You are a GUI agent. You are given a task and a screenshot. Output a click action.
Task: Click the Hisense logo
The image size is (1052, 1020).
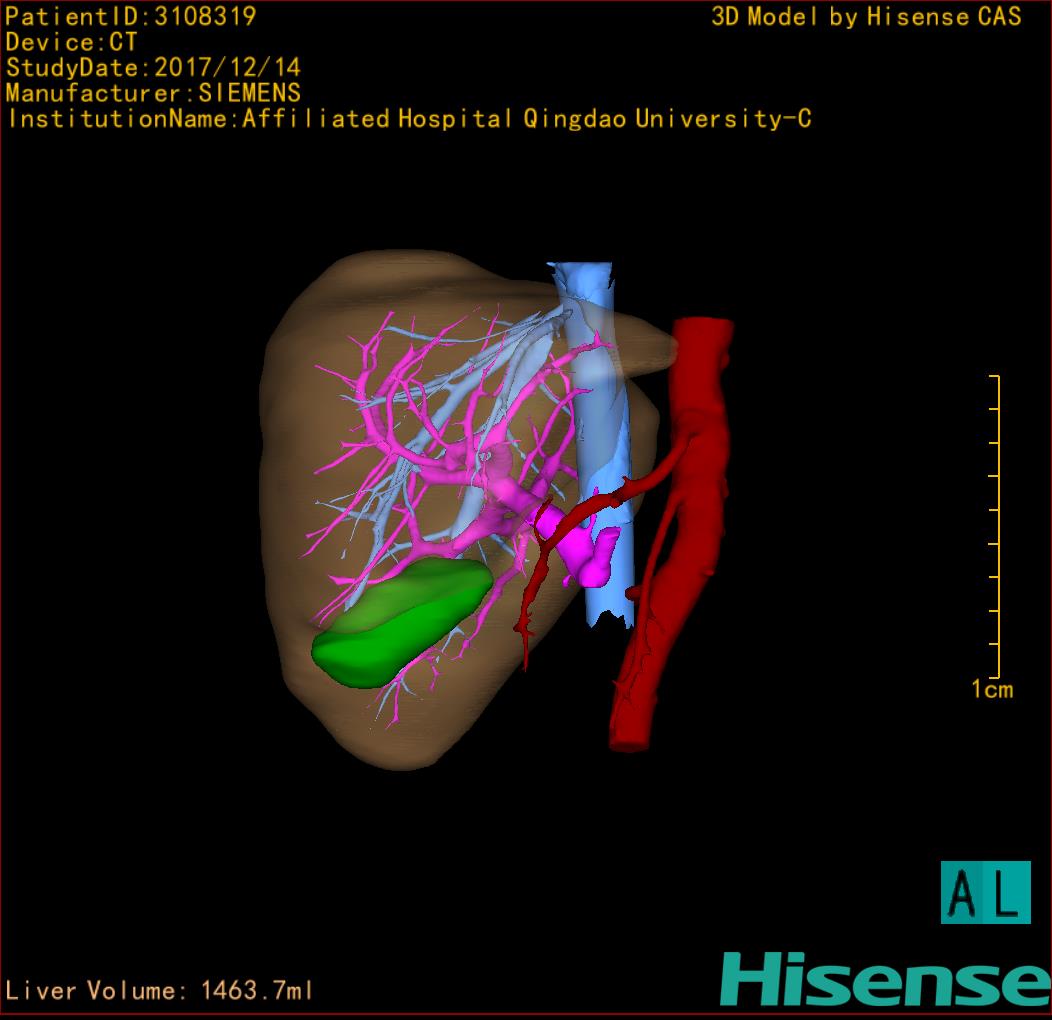coord(884,978)
